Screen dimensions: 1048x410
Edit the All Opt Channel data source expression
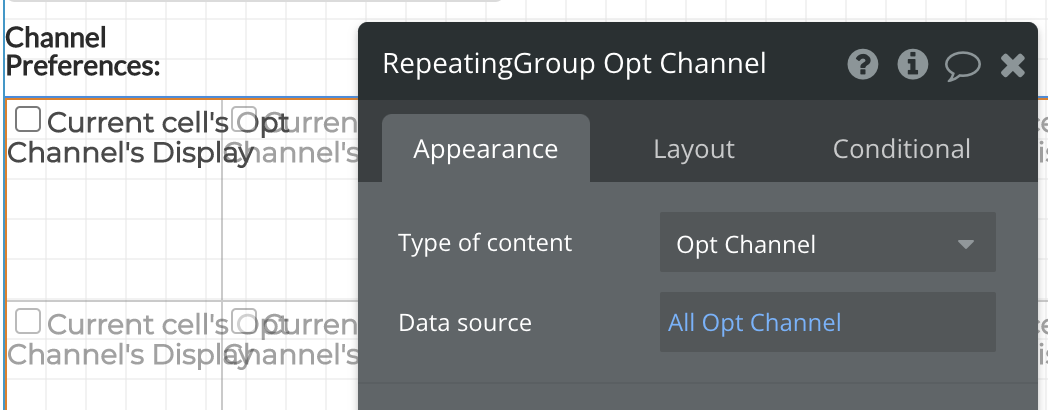(x=827, y=322)
